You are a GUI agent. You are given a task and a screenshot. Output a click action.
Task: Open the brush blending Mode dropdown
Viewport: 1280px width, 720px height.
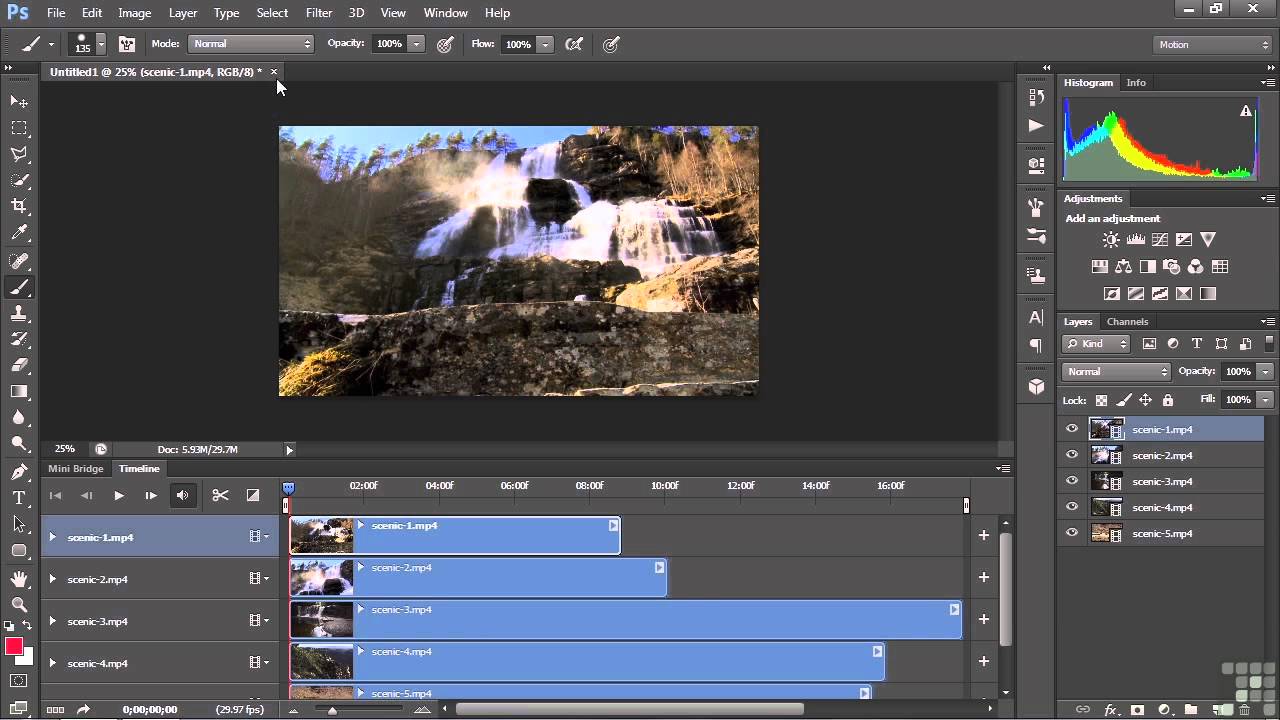click(x=250, y=44)
